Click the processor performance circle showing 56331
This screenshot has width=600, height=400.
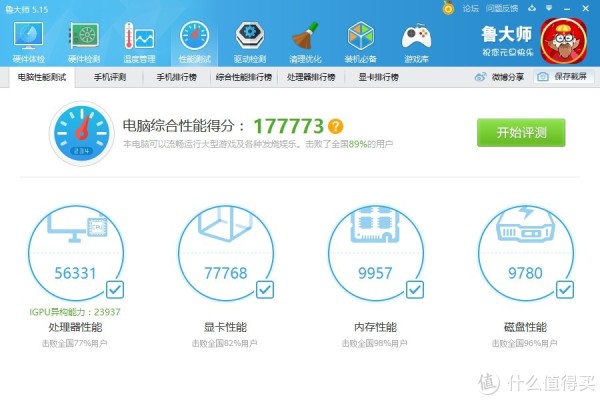click(76, 253)
